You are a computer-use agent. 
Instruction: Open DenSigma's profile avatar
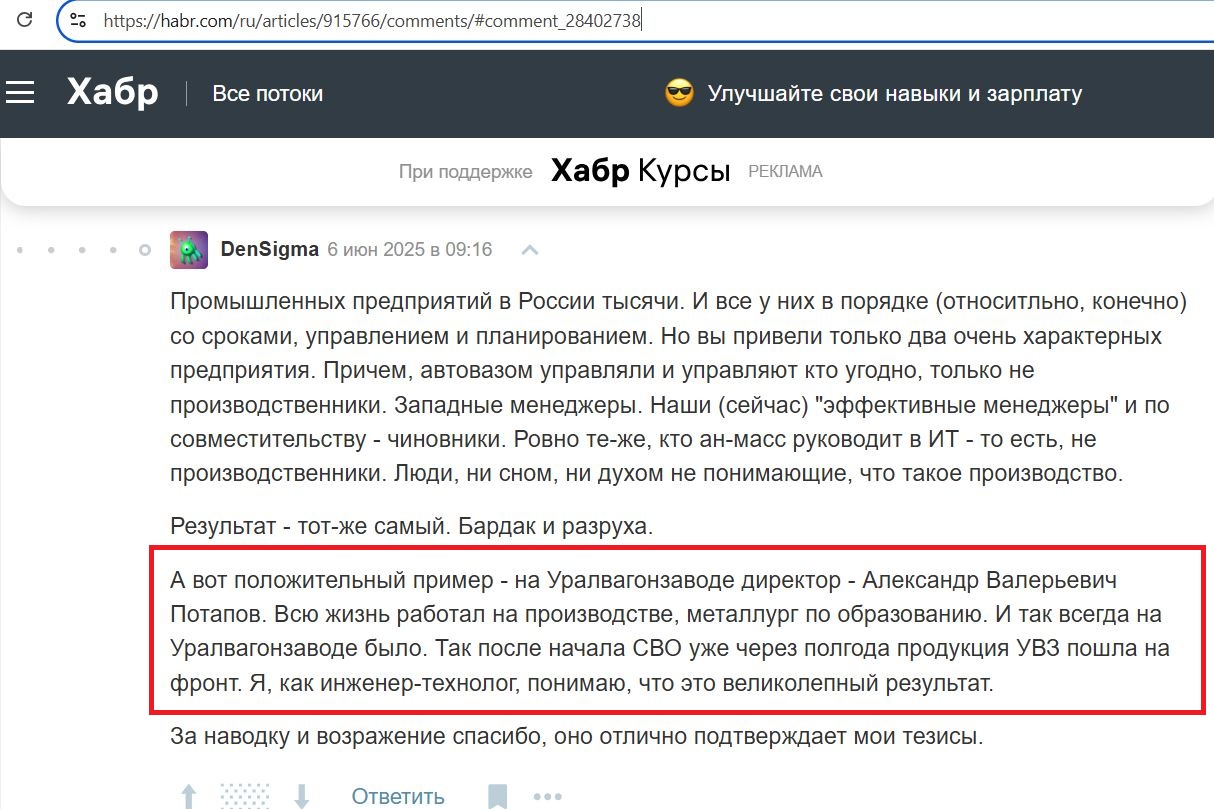click(x=188, y=248)
